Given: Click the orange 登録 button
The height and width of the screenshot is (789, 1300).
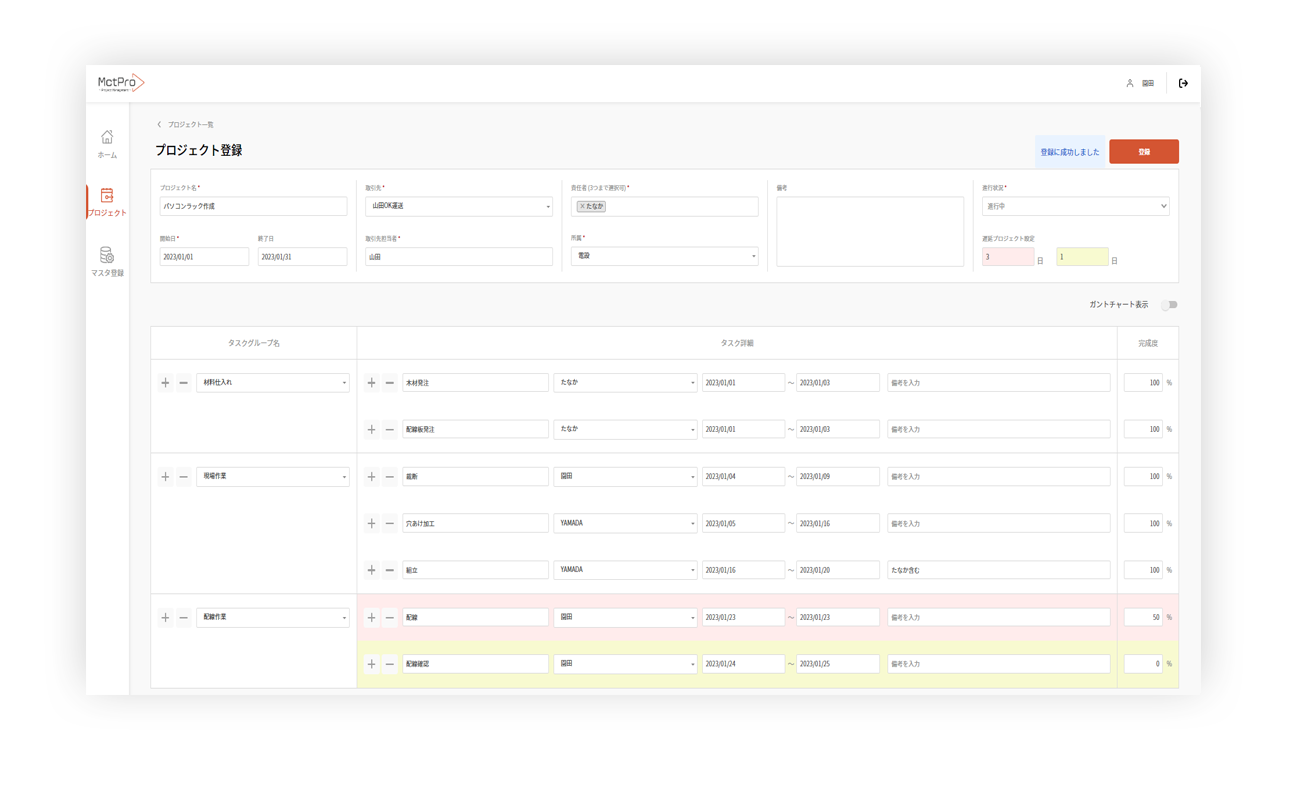Looking at the screenshot, I should (1143, 152).
